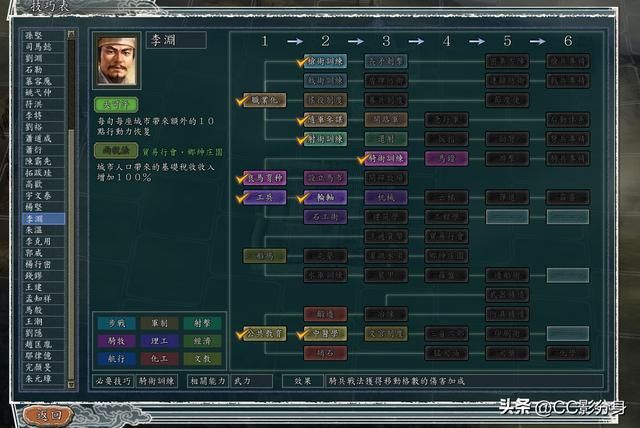Image resolution: width=640 pixels, height=428 pixels.
Task: Click the dimmed 貿易行會 tech node
Action: (447, 236)
